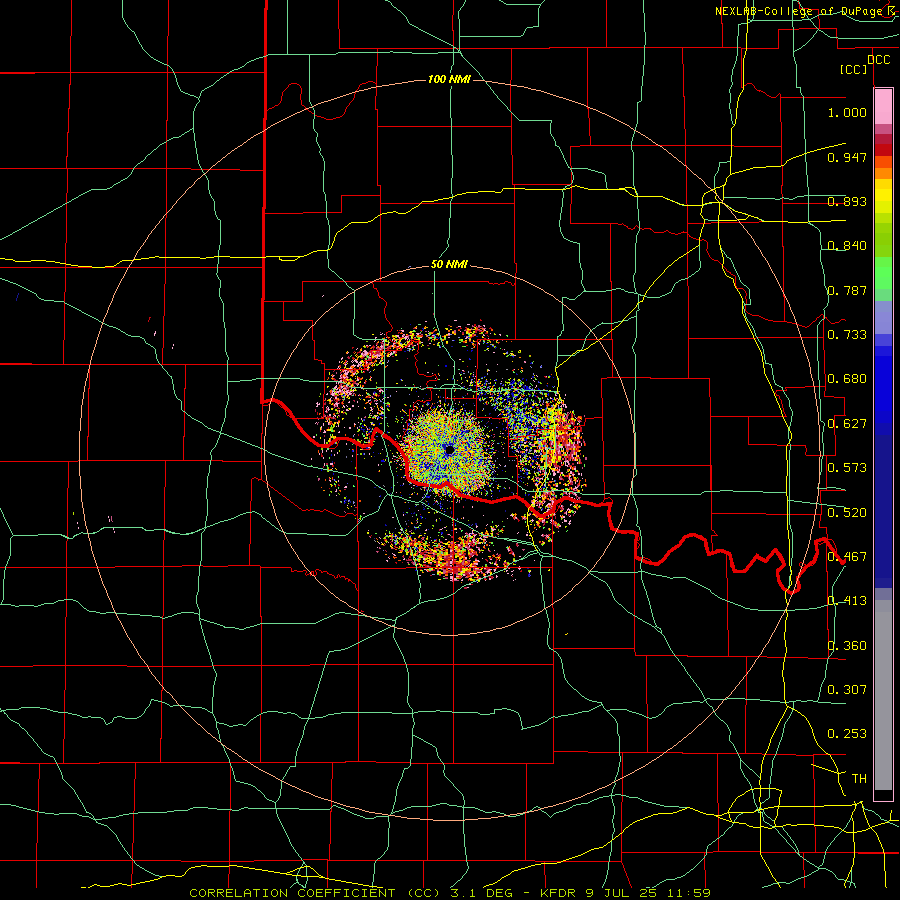Click the 0.787 color scale value
900x900 pixels.
(x=847, y=290)
